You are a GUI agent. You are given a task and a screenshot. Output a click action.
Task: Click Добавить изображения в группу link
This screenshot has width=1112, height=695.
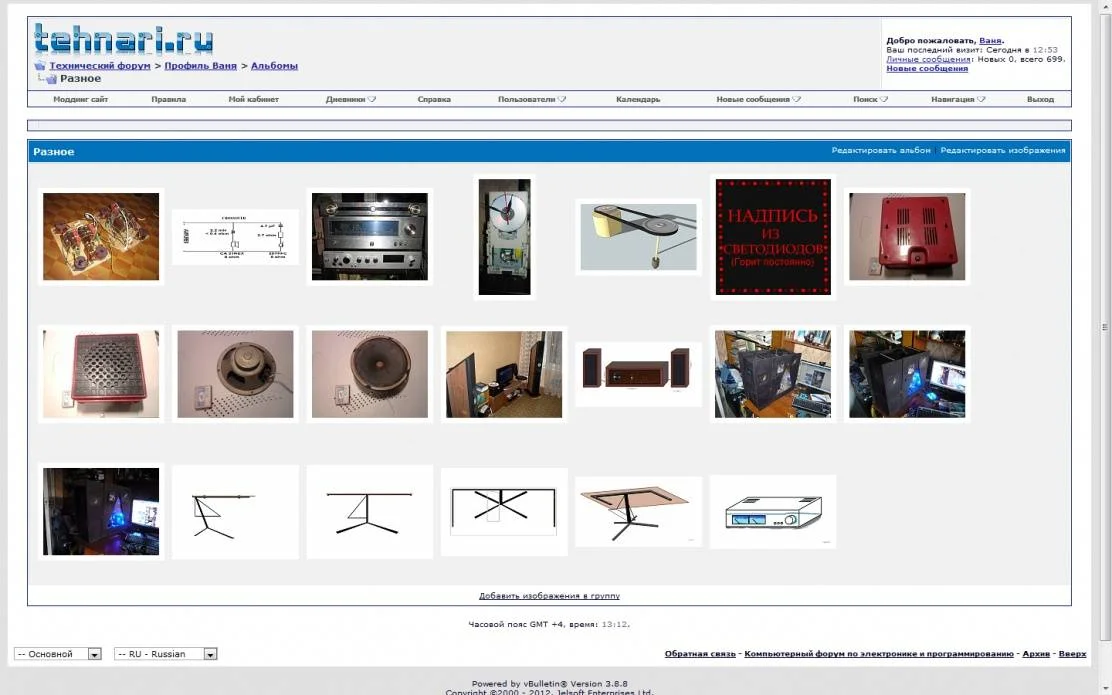pos(550,596)
